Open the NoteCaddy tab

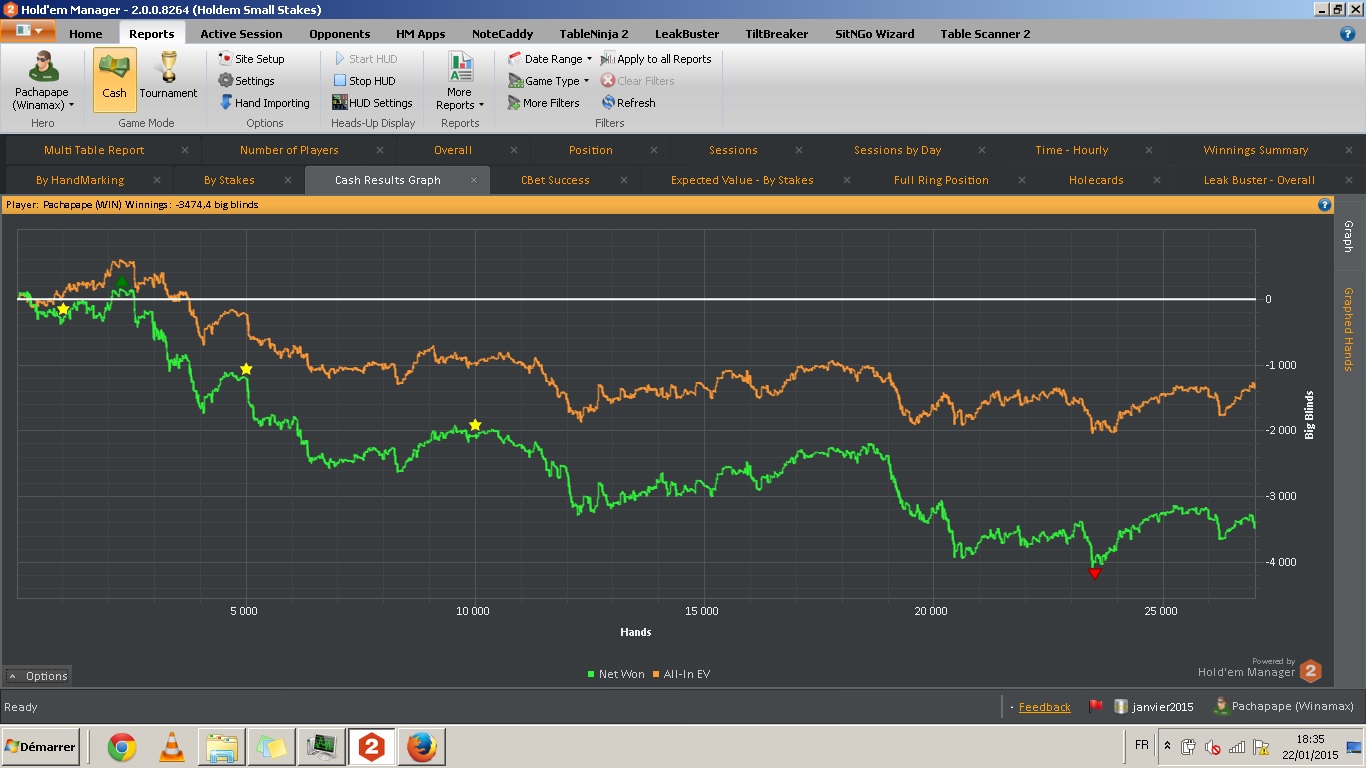point(502,34)
